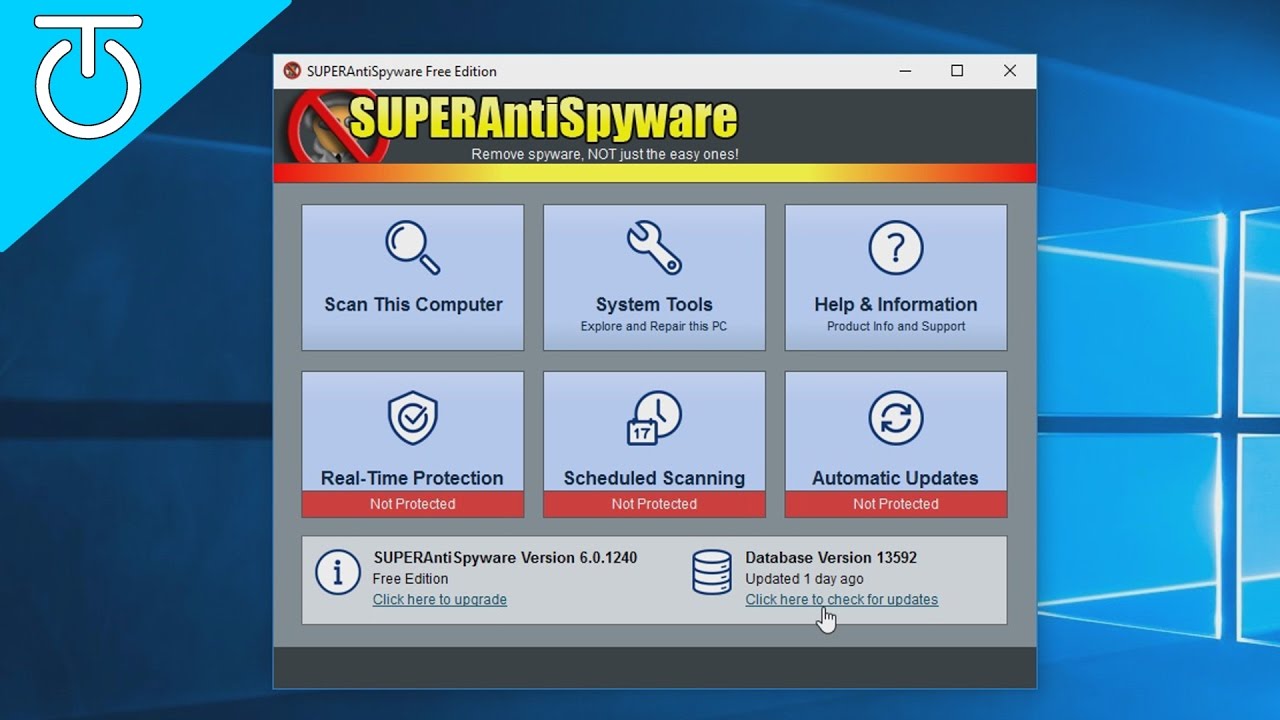Click Not Protected under Scheduled Scanning
Viewport: 1280px width, 720px height.
pos(654,504)
